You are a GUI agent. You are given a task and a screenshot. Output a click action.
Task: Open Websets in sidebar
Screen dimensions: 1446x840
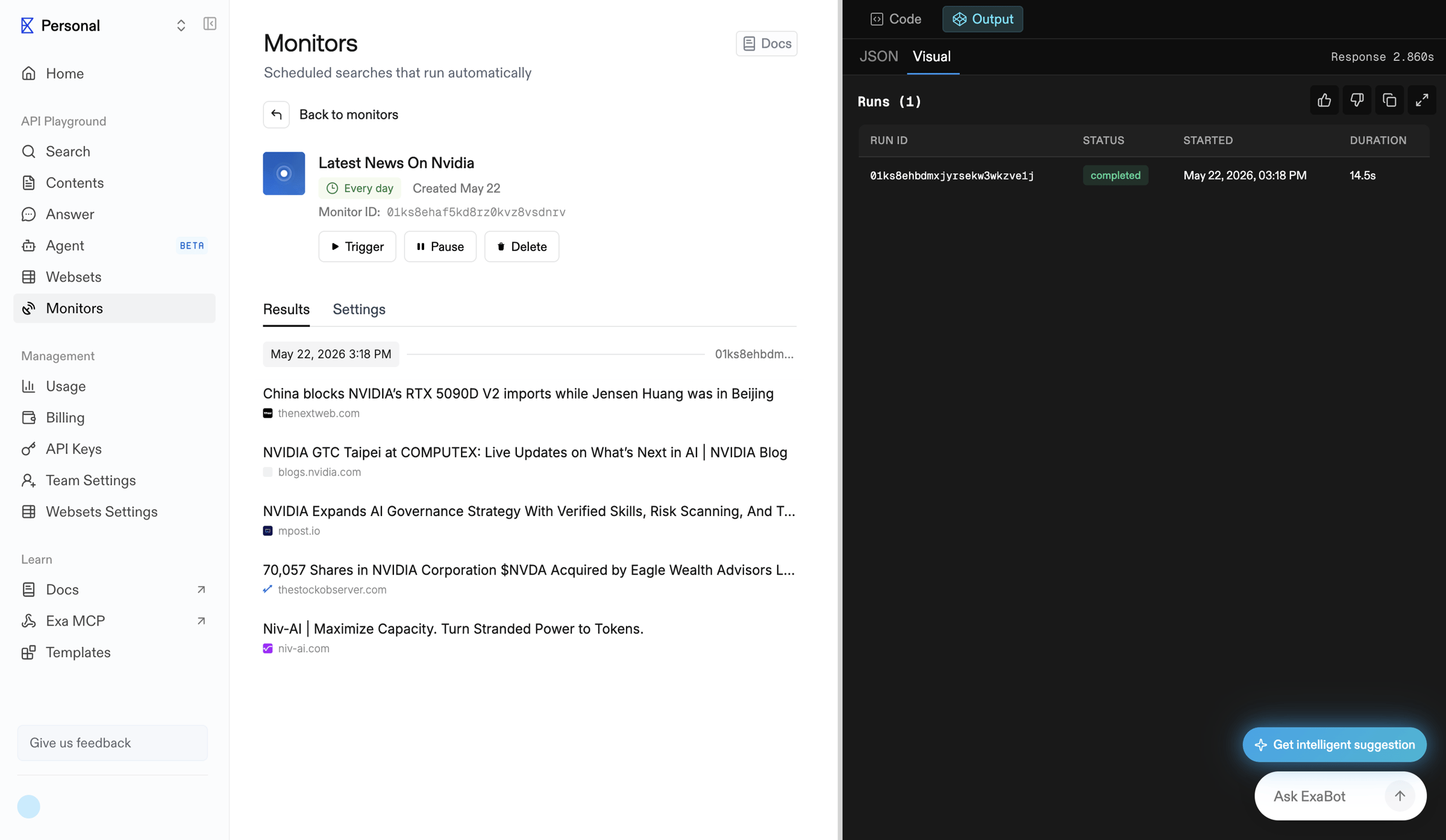point(114,277)
